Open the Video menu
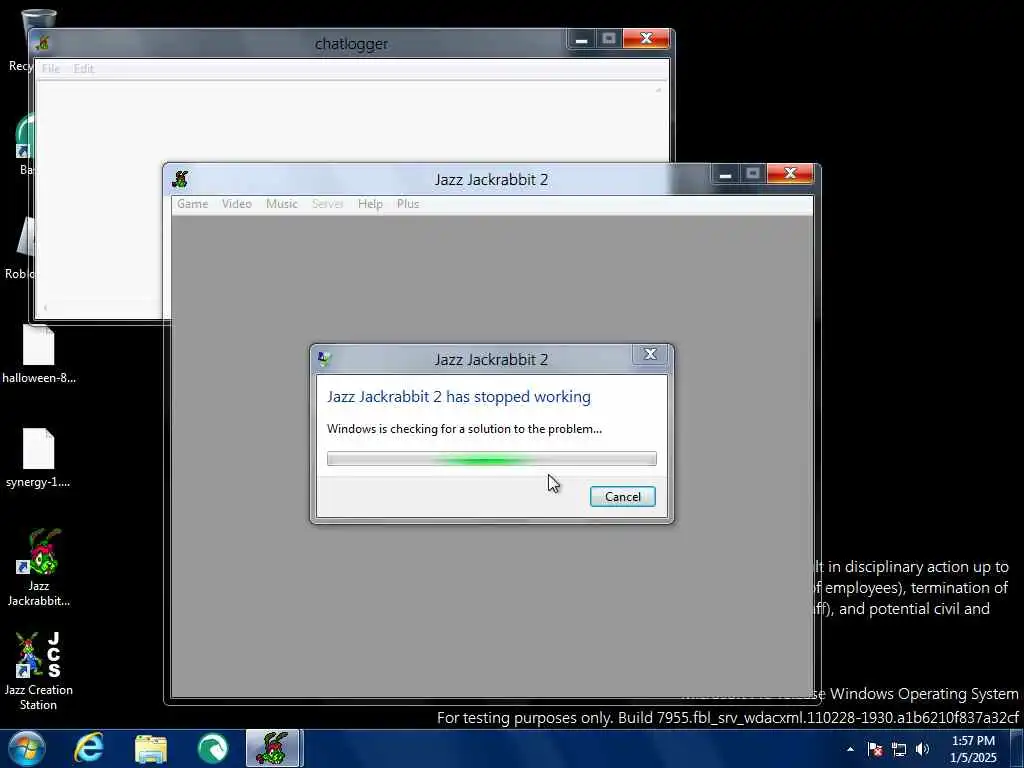This screenshot has height=768, width=1024. point(236,204)
